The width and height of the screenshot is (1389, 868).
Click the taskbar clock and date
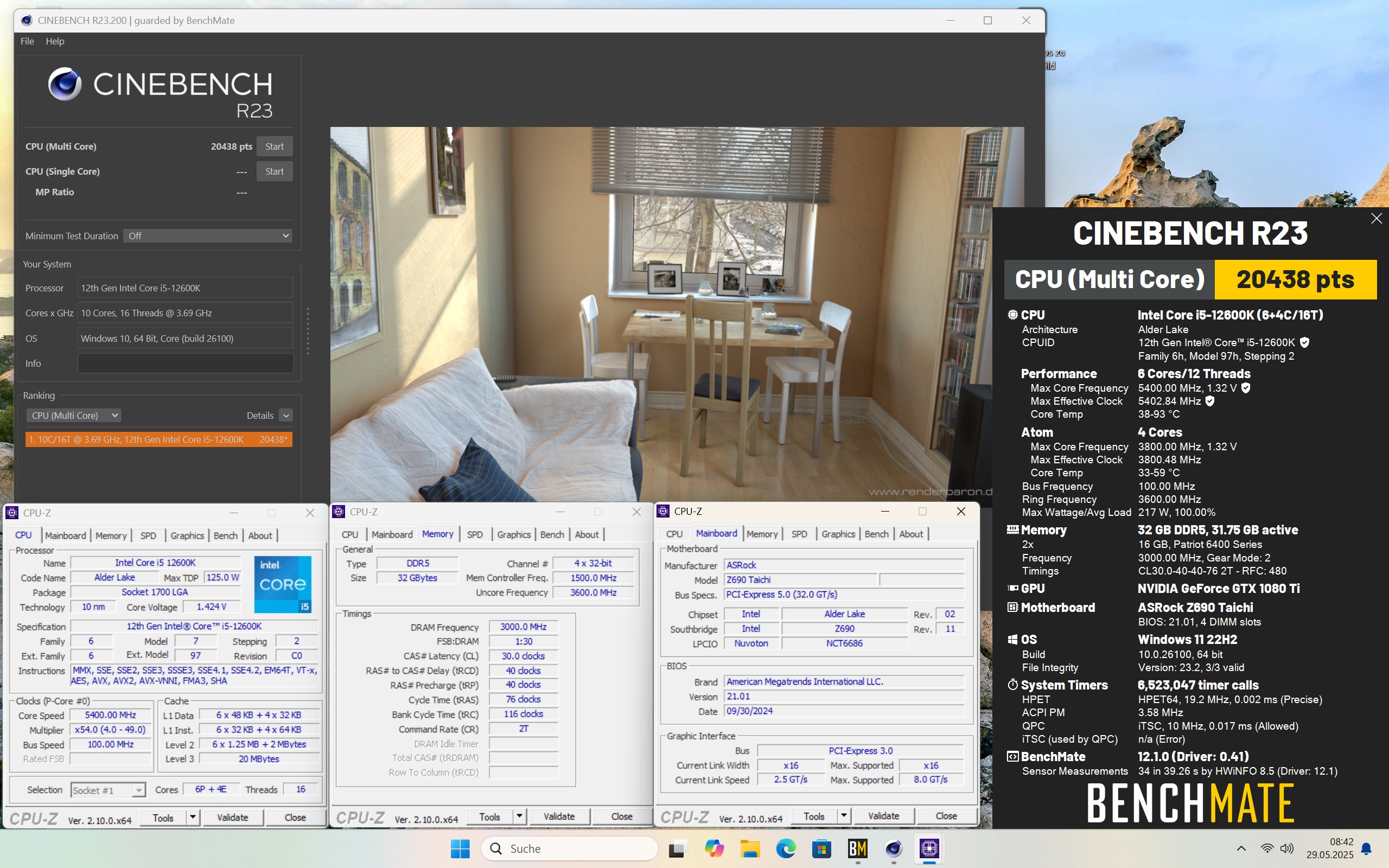click(x=1330, y=848)
